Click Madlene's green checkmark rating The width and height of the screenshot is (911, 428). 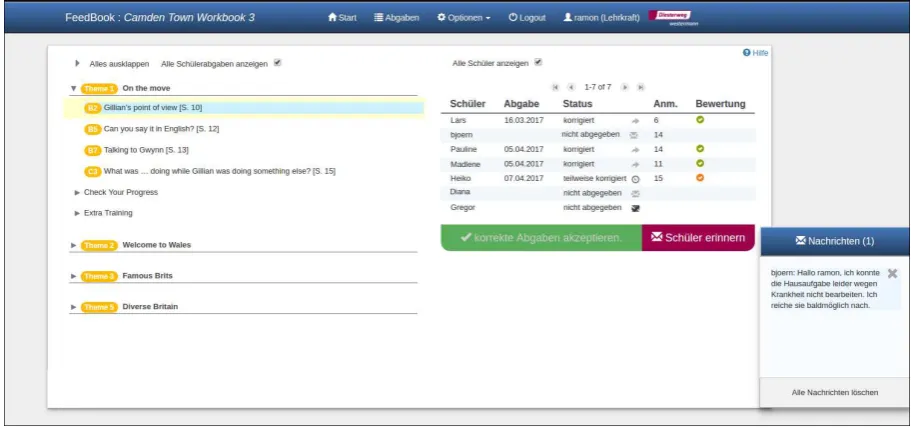coord(700,163)
